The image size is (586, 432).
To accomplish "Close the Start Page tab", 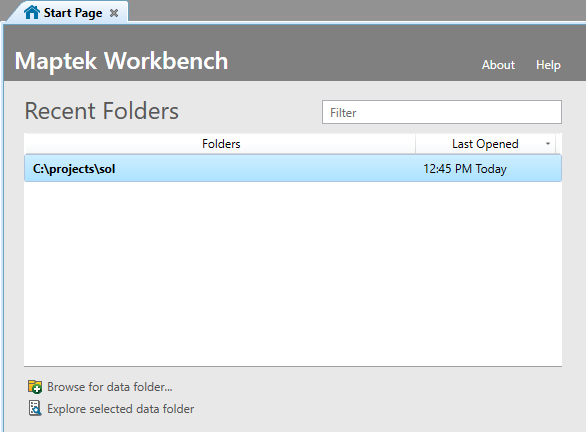I will 114,13.
